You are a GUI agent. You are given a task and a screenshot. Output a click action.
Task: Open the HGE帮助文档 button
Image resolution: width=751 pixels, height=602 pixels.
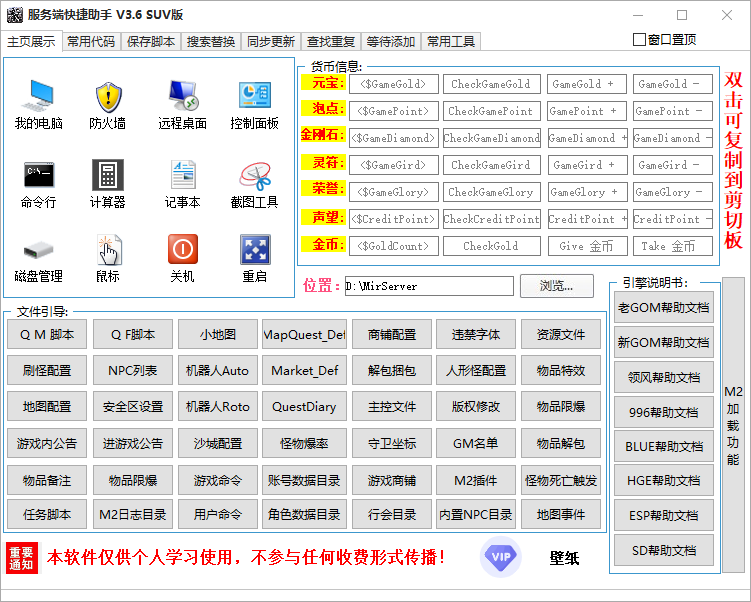[664, 480]
